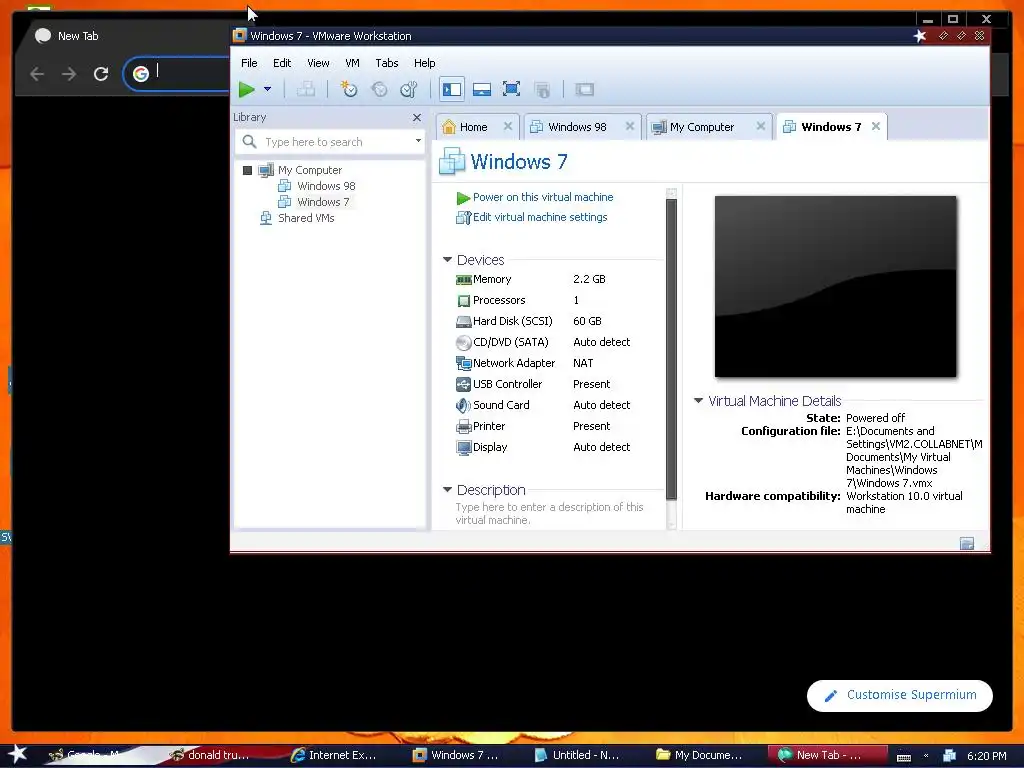Collapse the My Computer tree node
Image resolution: width=1024 pixels, height=768 pixels.
[248, 170]
